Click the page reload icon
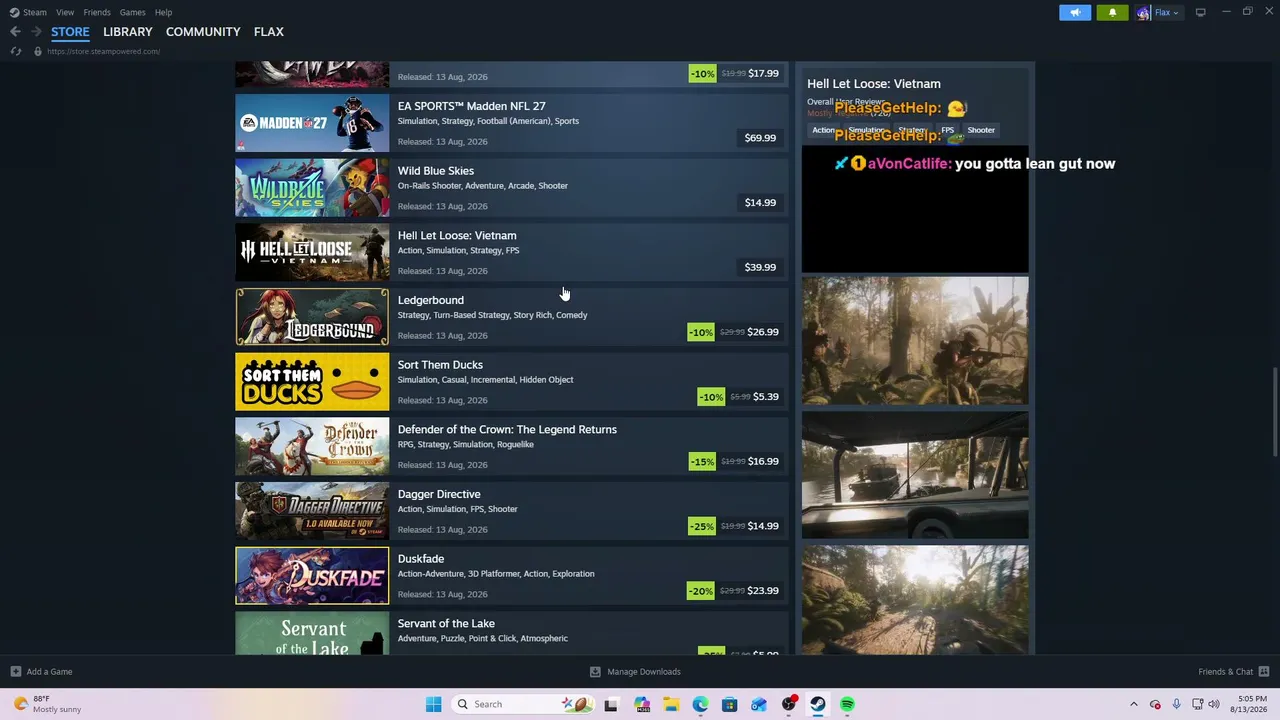1280x720 pixels. pos(16,51)
